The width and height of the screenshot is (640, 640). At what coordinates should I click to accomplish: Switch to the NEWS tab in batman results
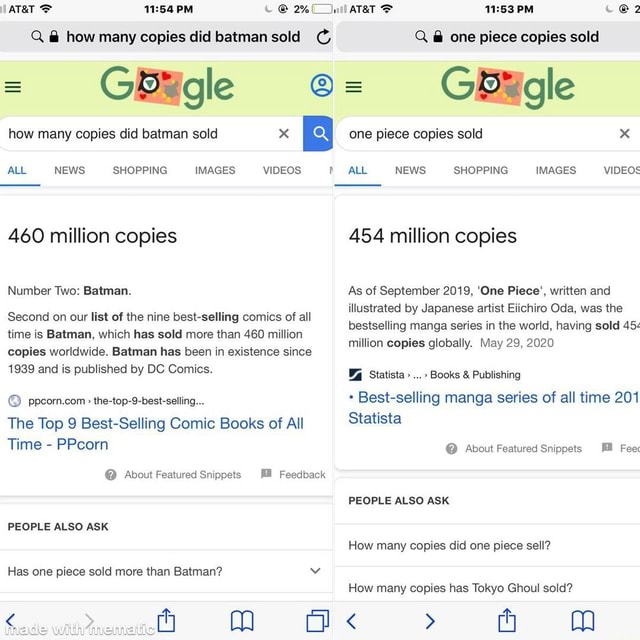(69, 170)
